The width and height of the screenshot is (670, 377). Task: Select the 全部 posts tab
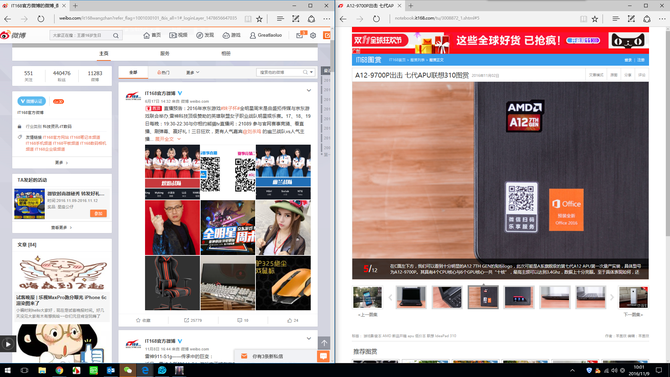coord(133,73)
